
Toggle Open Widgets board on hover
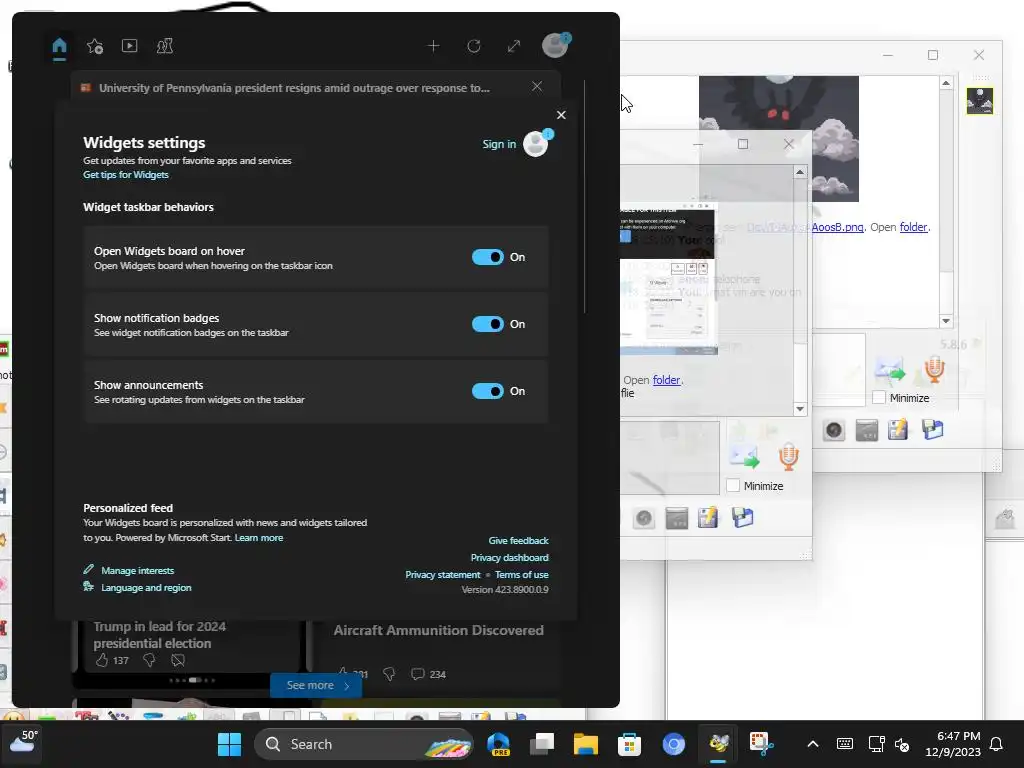point(488,257)
